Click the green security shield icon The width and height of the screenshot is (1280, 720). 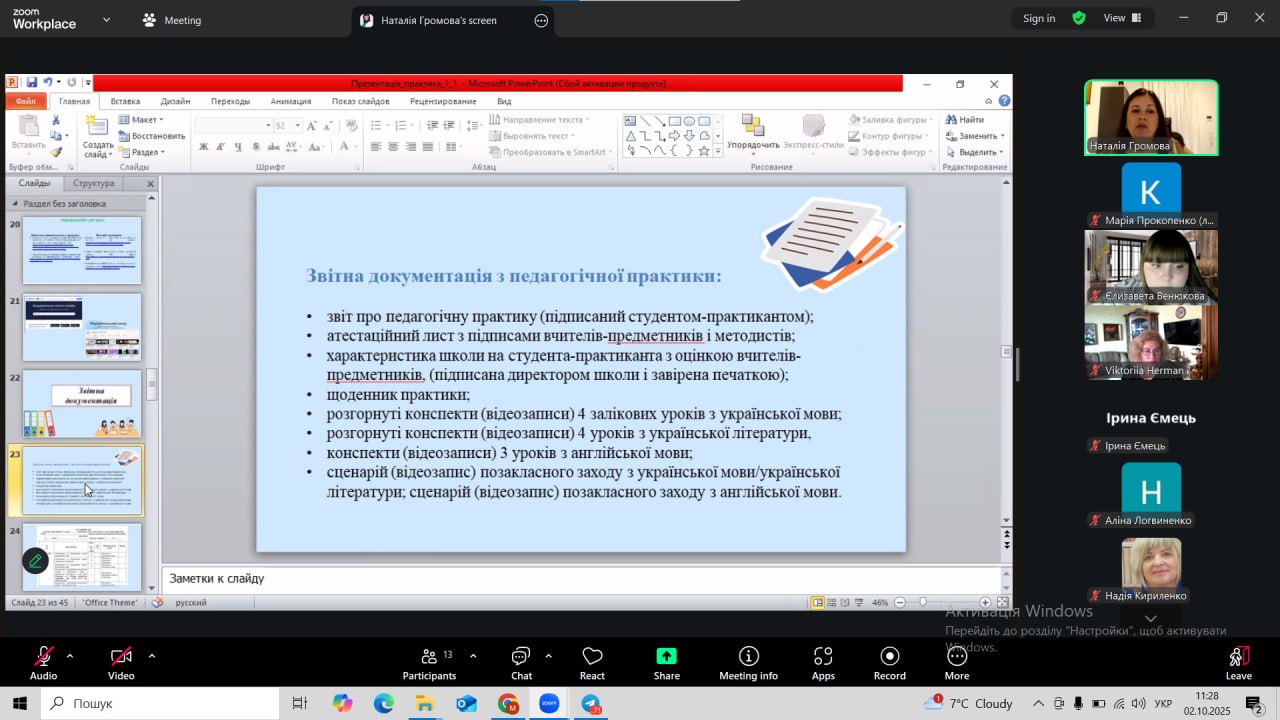pos(1079,18)
